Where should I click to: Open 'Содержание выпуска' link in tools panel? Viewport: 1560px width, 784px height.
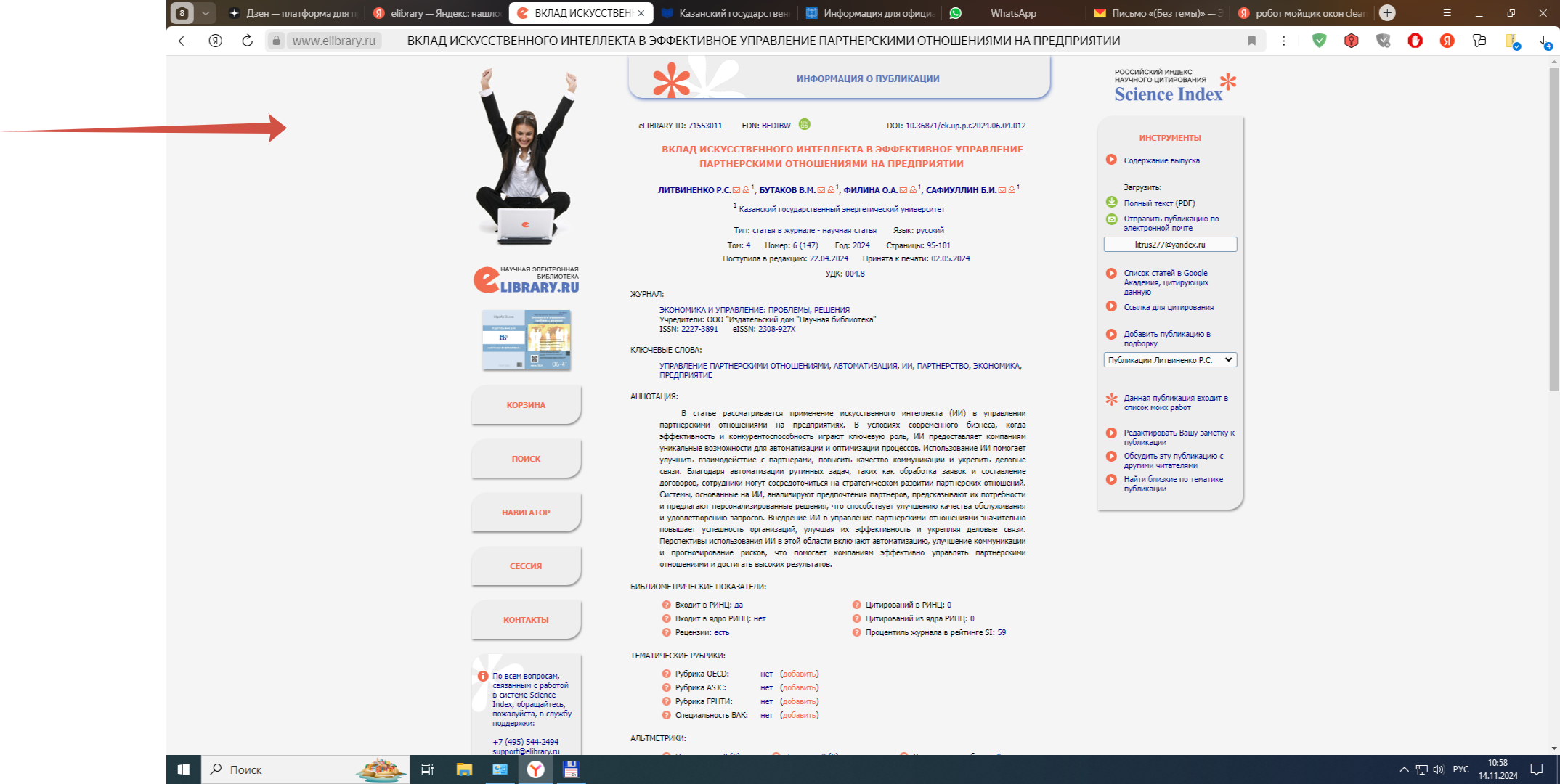1161,160
